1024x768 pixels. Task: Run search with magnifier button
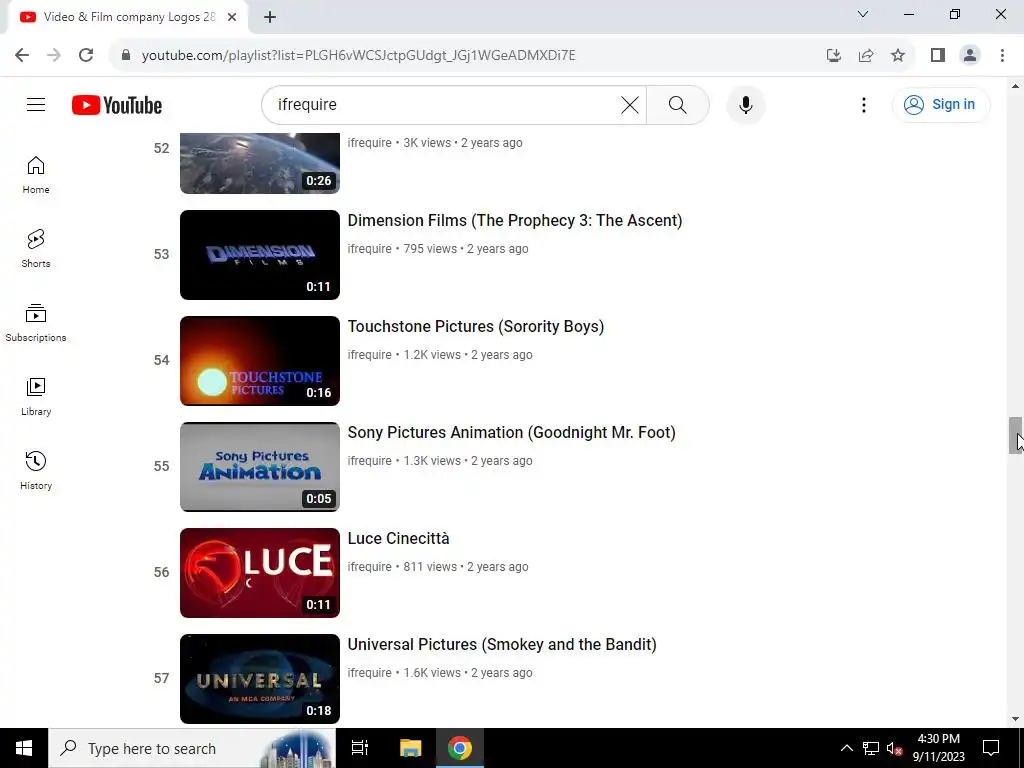coord(678,104)
